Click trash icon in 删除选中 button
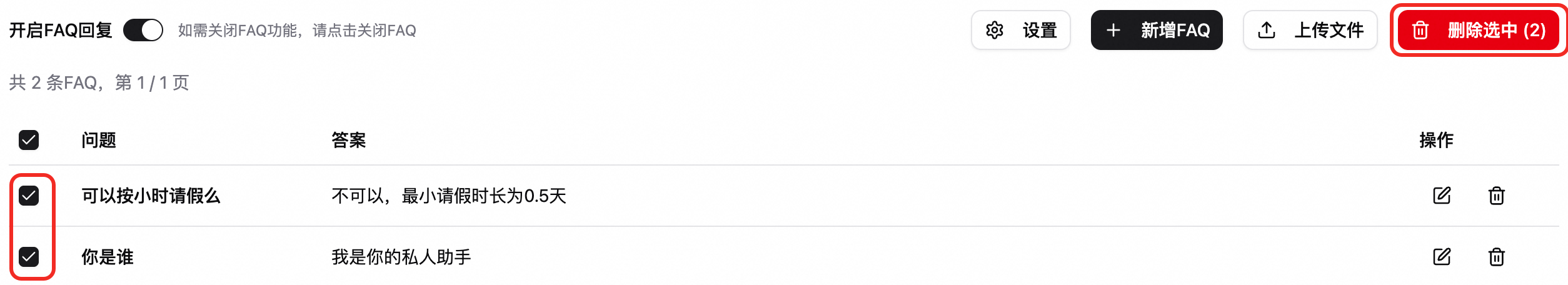 pyautogui.click(x=1420, y=30)
